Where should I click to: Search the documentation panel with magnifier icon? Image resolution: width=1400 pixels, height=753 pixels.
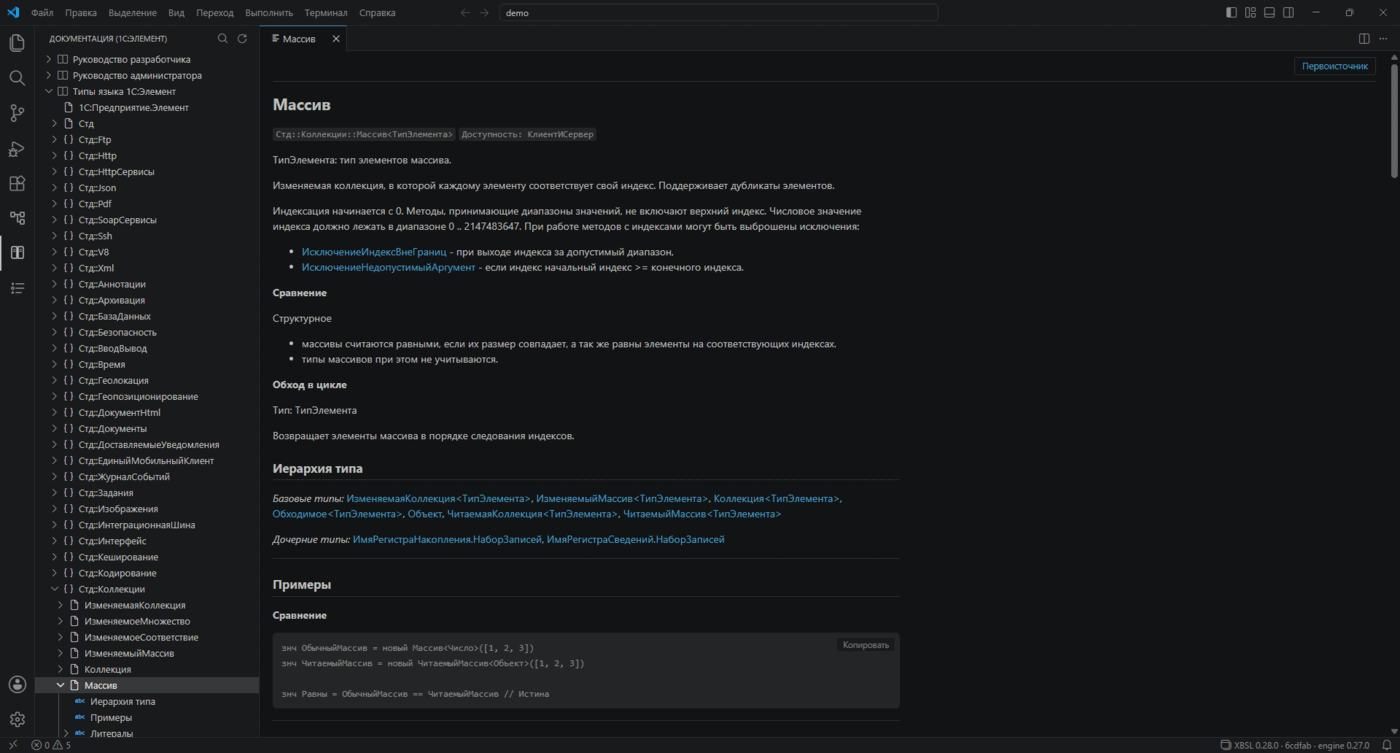click(x=223, y=39)
